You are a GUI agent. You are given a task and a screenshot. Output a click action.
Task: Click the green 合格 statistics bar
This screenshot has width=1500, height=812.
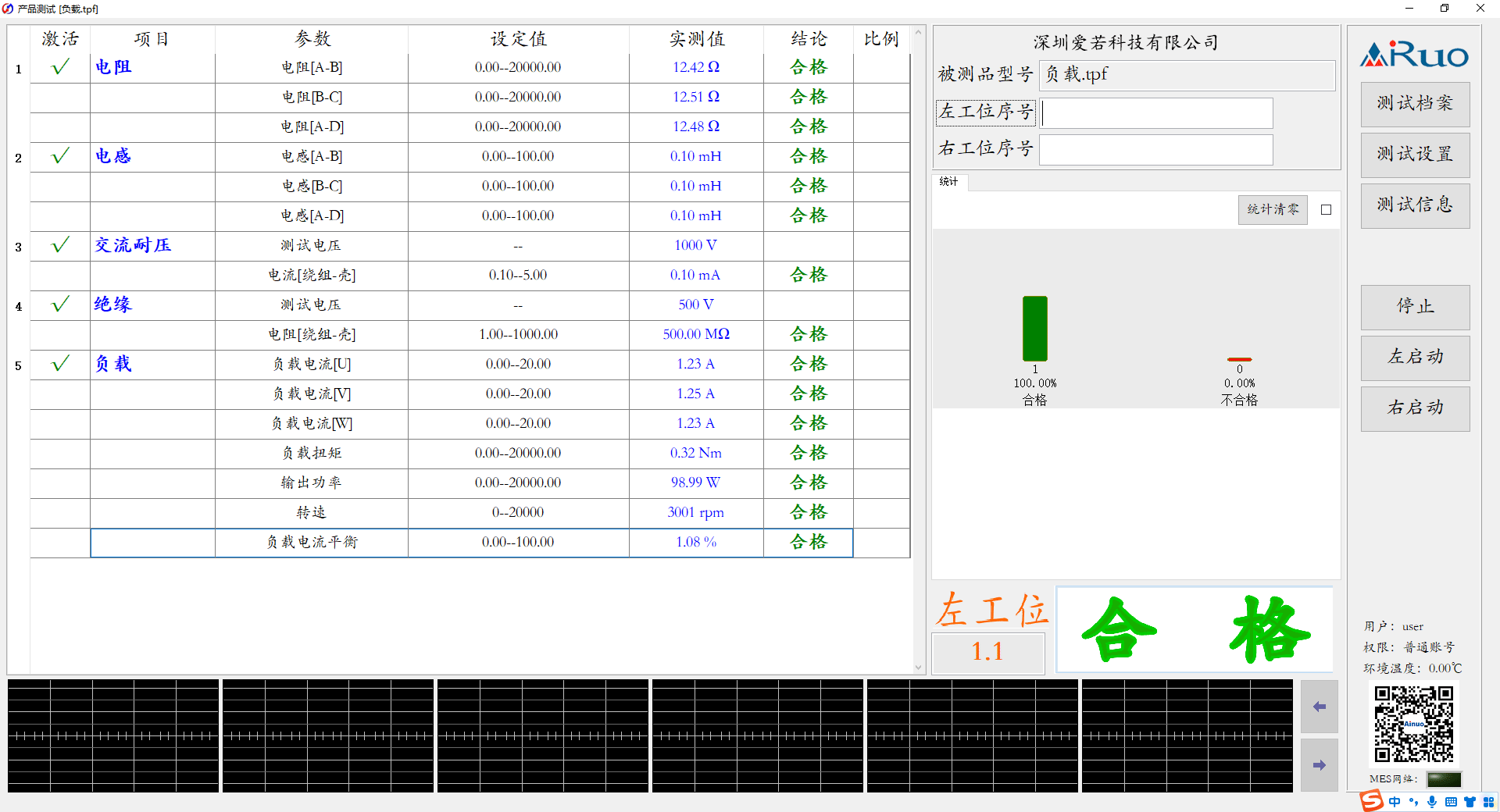pos(1034,328)
